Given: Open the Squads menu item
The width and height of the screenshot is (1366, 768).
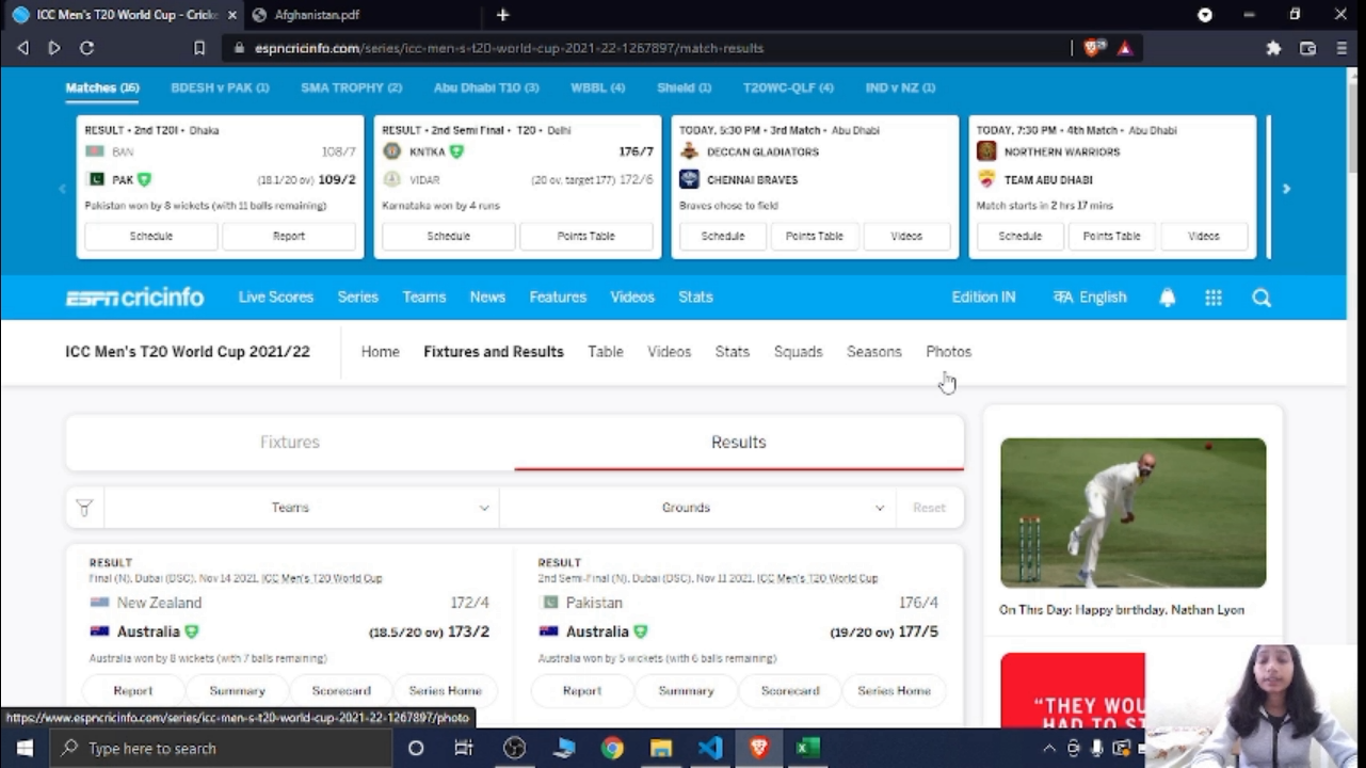Looking at the screenshot, I should (x=798, y=352).
